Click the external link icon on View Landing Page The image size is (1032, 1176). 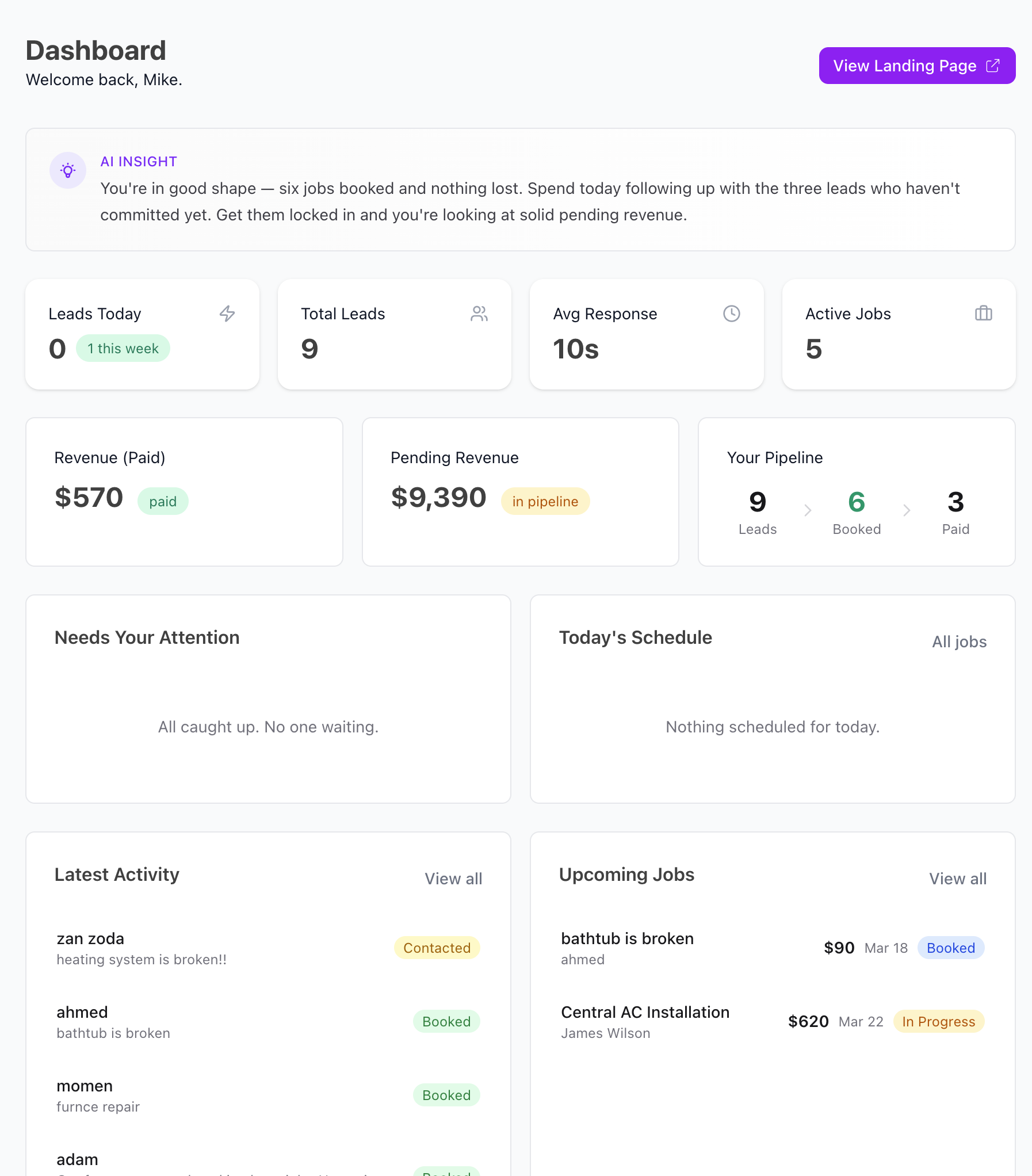click(x=993, y=66)
